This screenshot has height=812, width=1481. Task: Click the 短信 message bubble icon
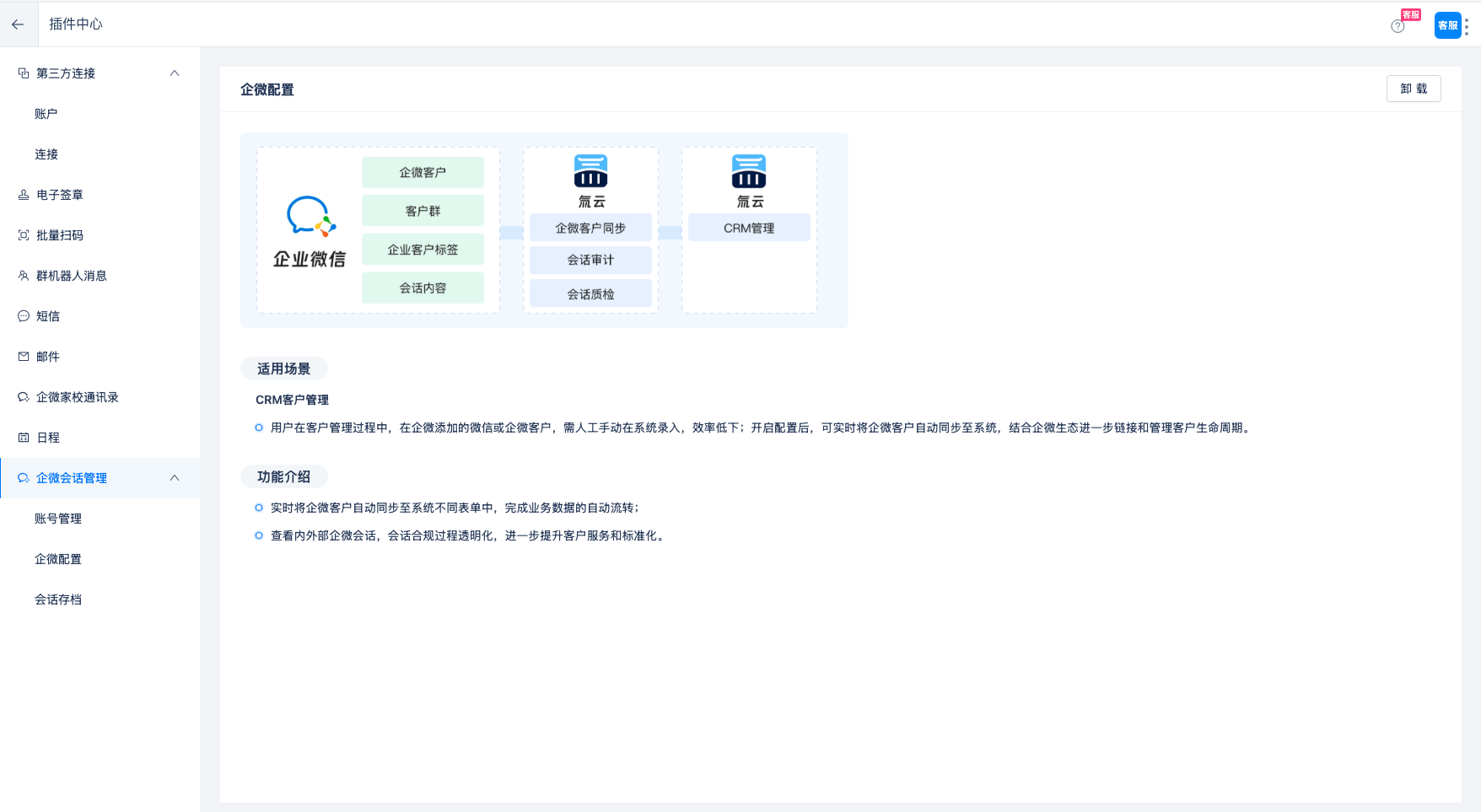pos(24,316)
